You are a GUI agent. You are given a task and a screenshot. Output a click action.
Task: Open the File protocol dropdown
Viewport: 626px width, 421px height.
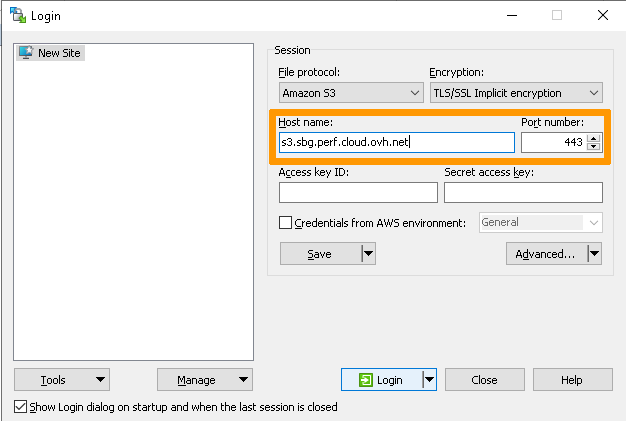[x=351, y=93]
